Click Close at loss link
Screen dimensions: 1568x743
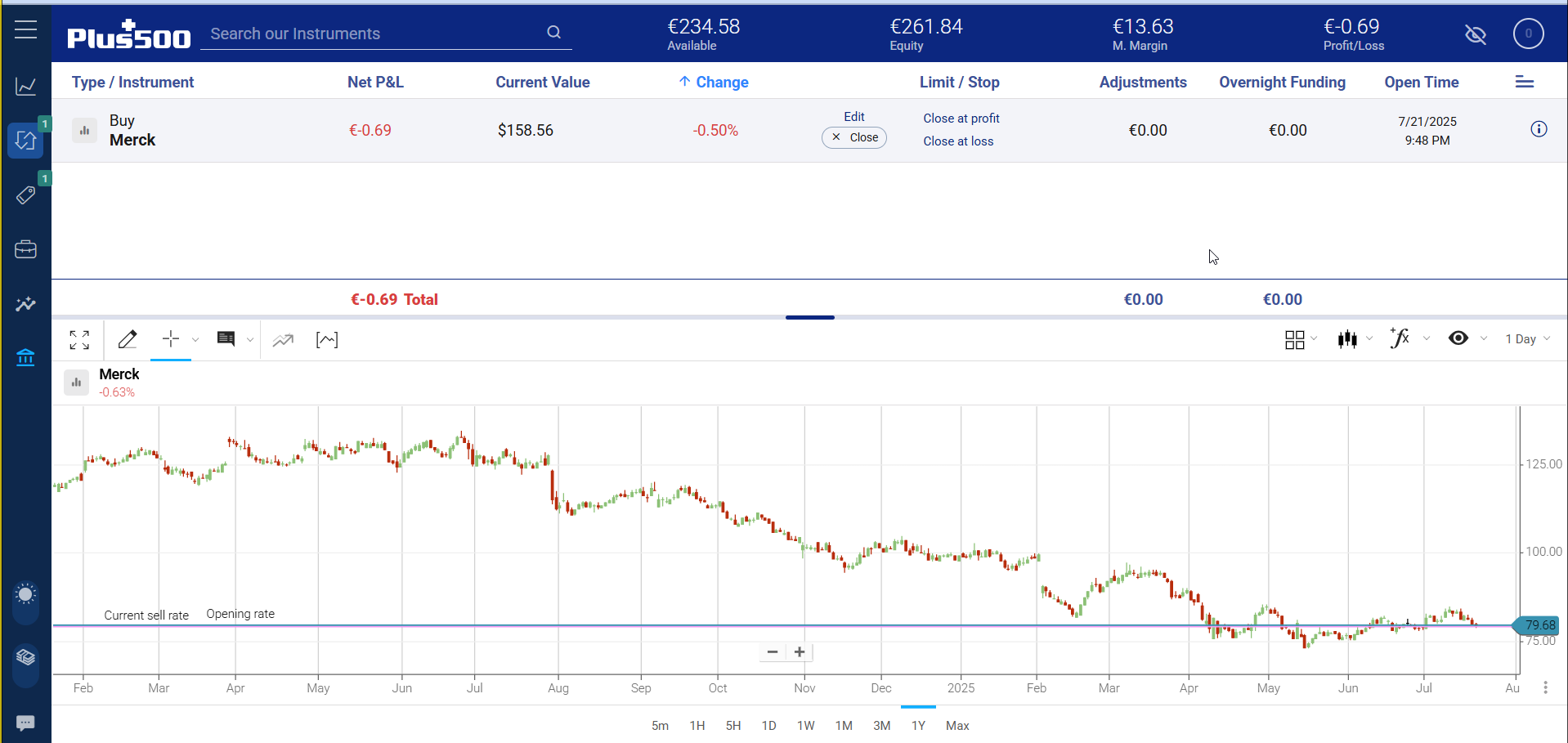[958, 141]
